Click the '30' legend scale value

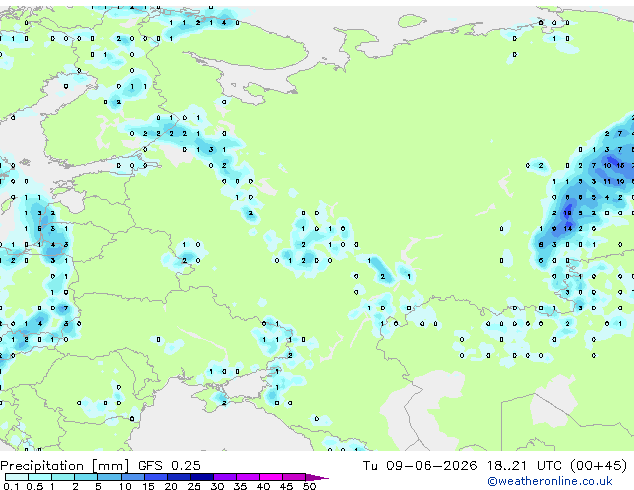pos(218,486)
